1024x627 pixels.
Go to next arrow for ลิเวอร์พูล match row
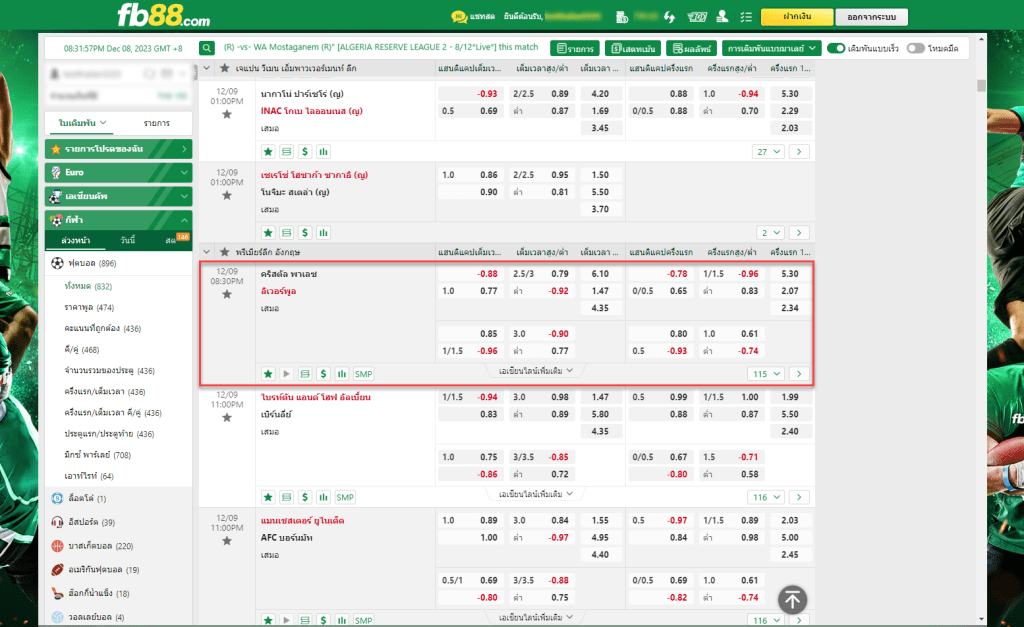(x=799, y=374)
